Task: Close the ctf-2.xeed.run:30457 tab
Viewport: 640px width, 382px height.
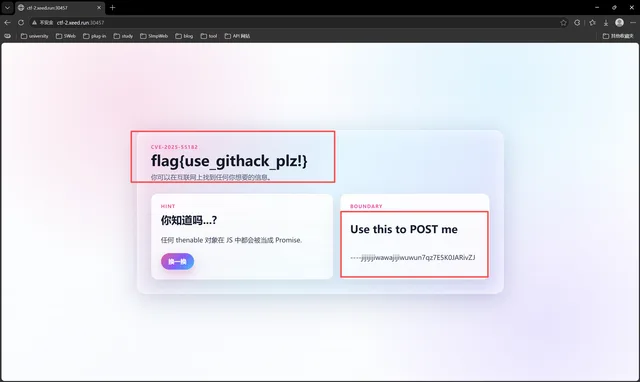Action: [99, 7]
